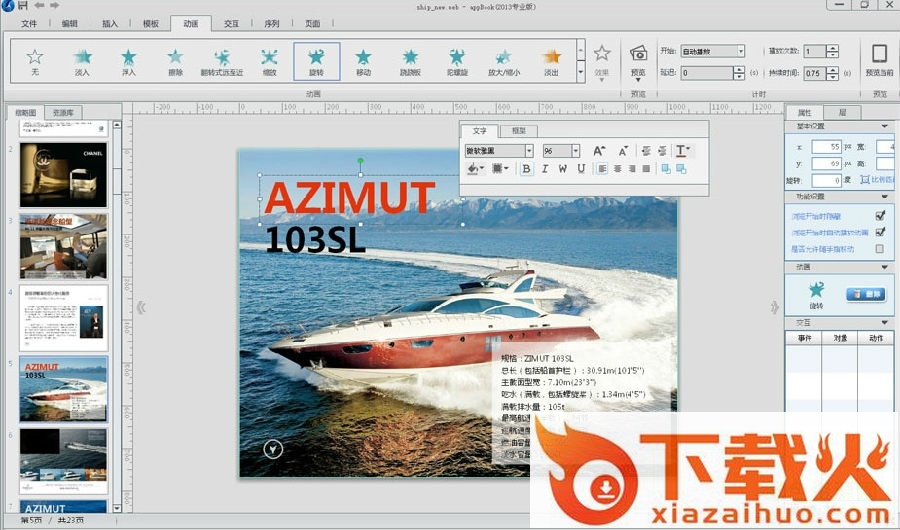Switch to the 资源库 panel tab

(x=63, y=113)
